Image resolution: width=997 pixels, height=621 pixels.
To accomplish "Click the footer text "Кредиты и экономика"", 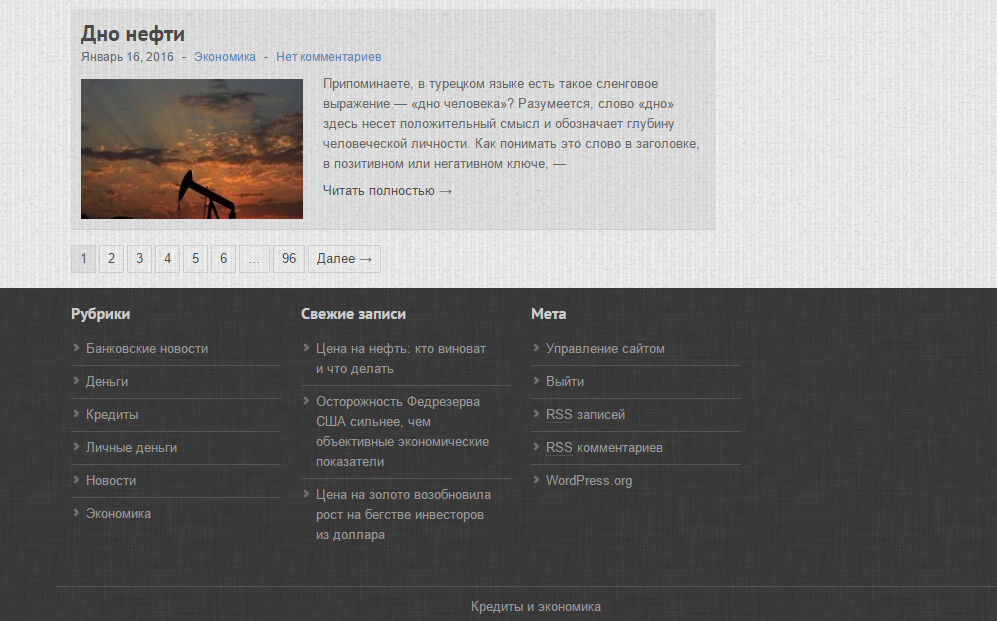I will pos(536,606).
